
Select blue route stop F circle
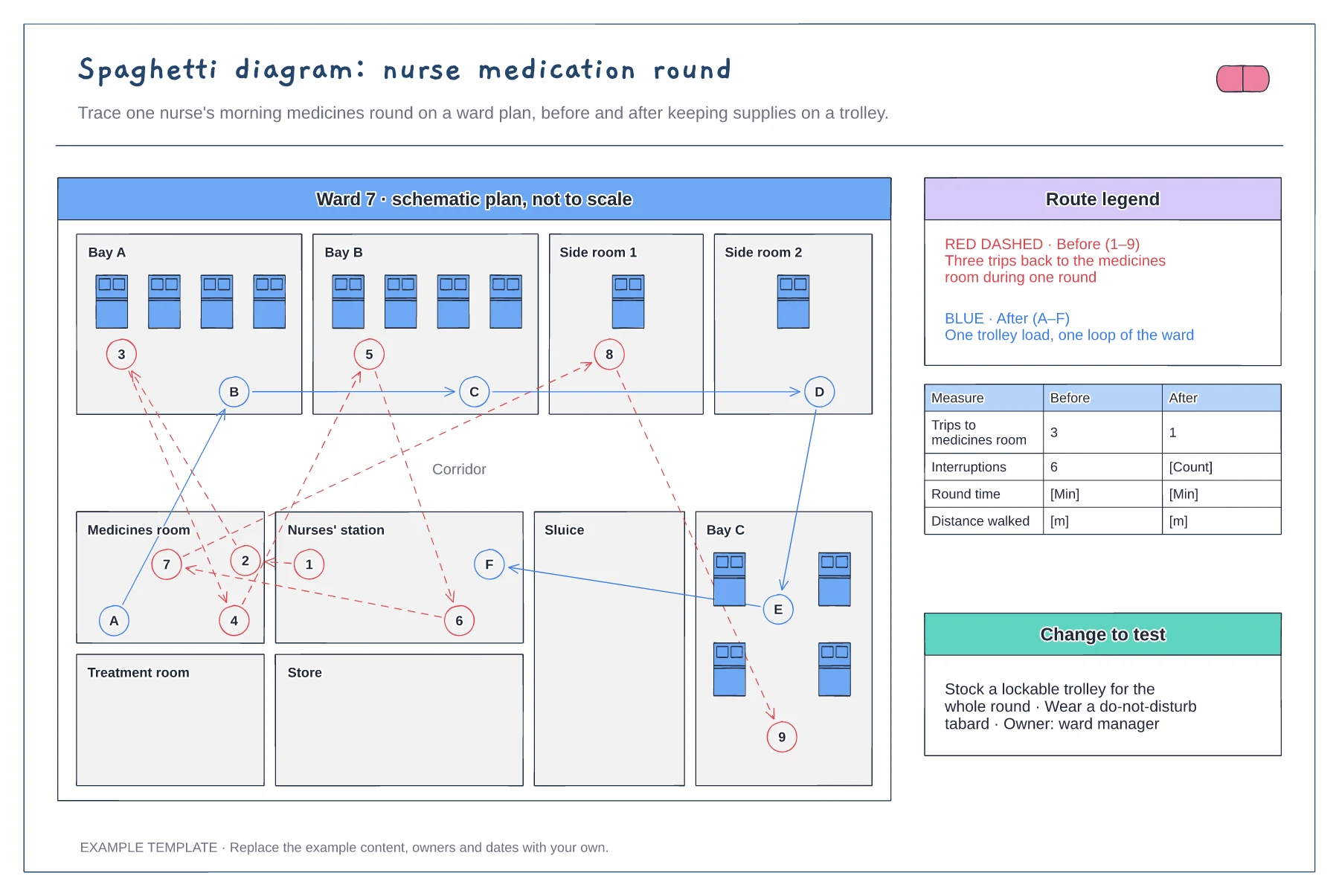click(x=489, y=564)
